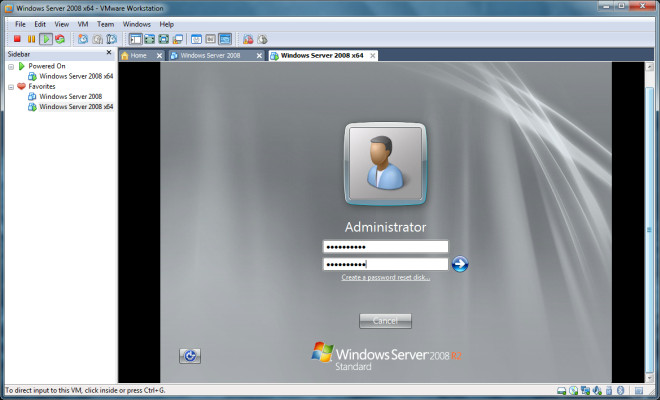
Task: Select the Windows Server 2008 x64 tab
Action: click(x=322, y=55)
